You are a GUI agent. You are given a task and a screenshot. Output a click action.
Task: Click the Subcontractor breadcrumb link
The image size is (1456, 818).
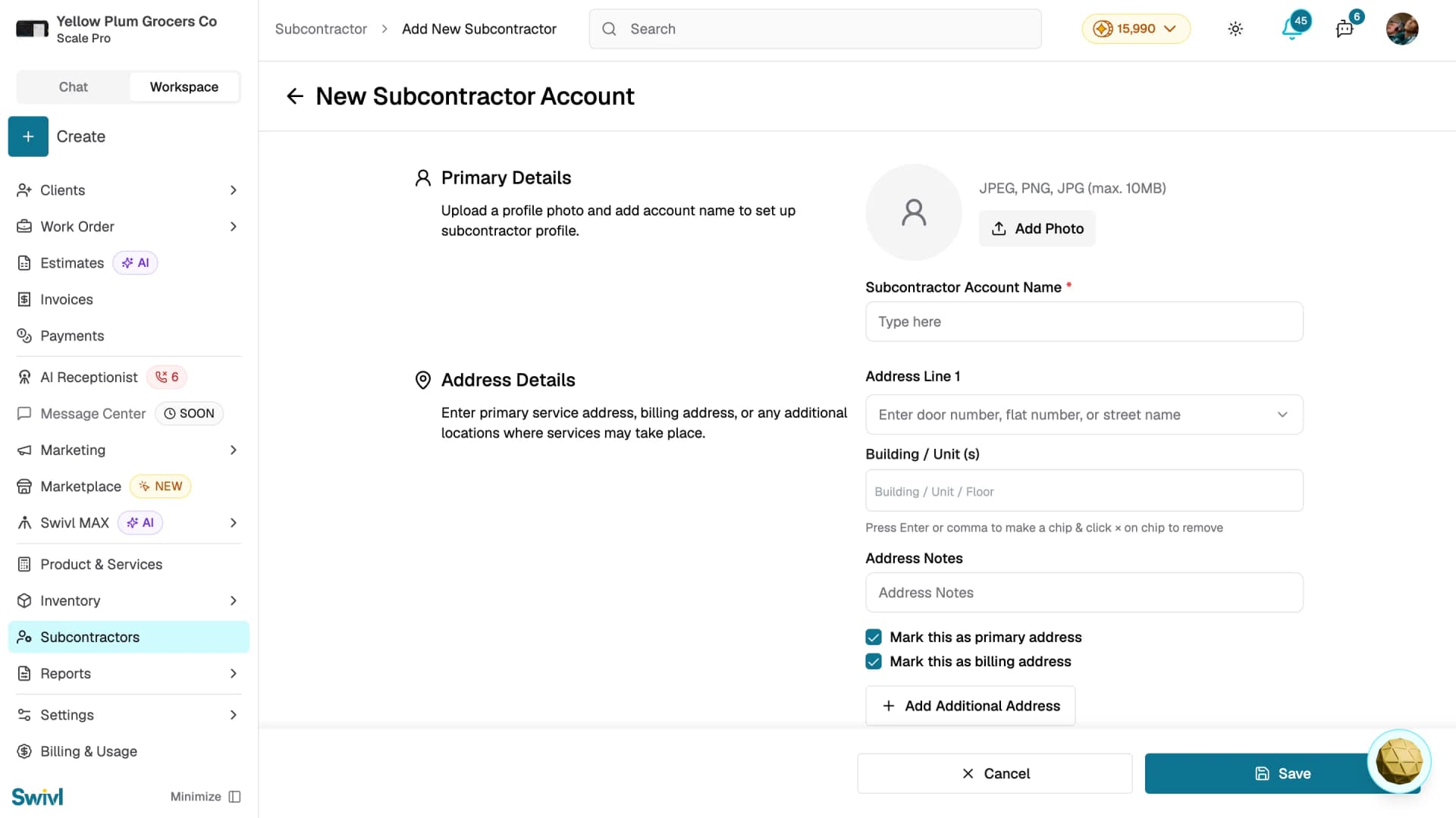point(321,29)
